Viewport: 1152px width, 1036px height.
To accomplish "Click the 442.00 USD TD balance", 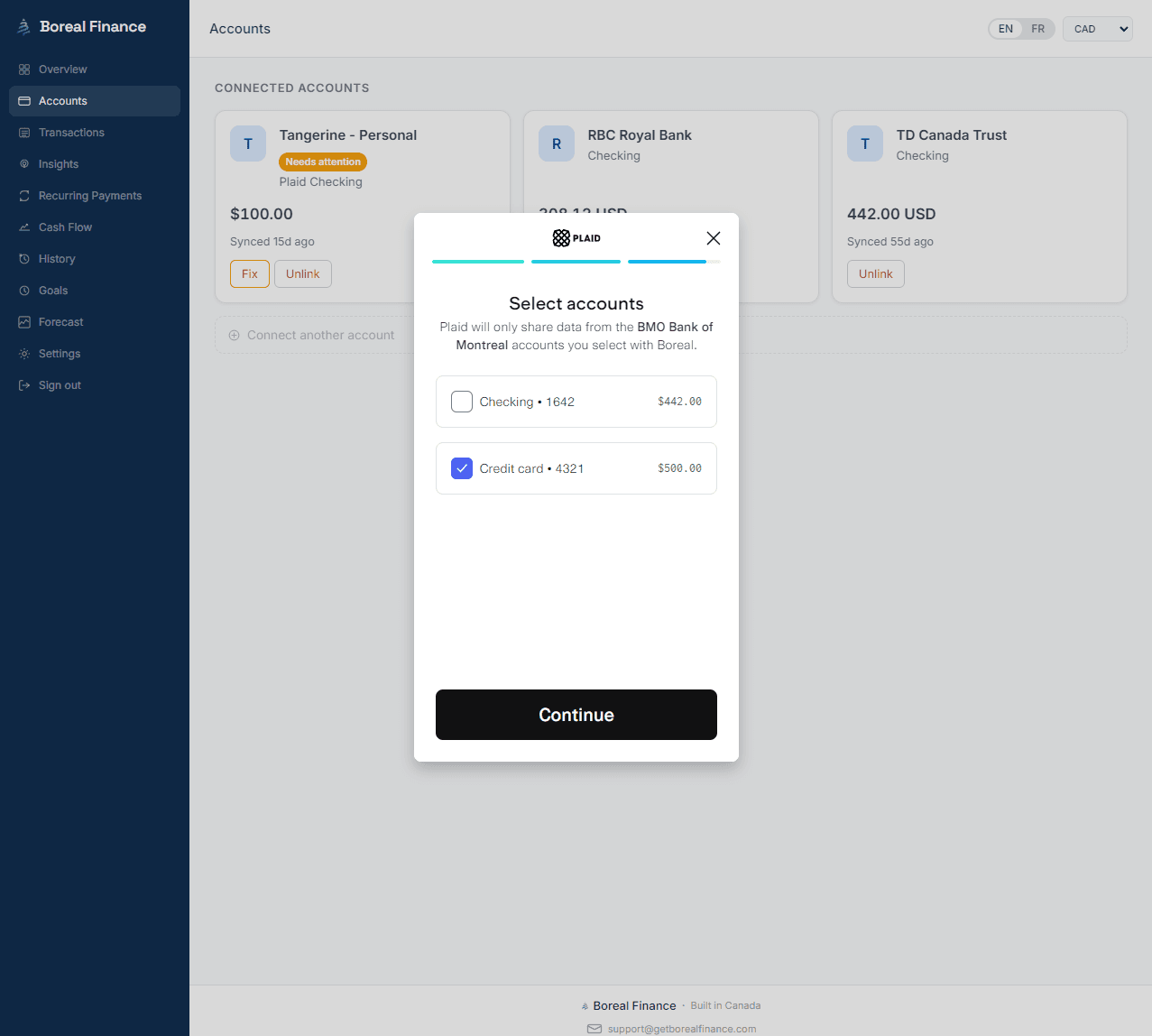I will (891, 214).
